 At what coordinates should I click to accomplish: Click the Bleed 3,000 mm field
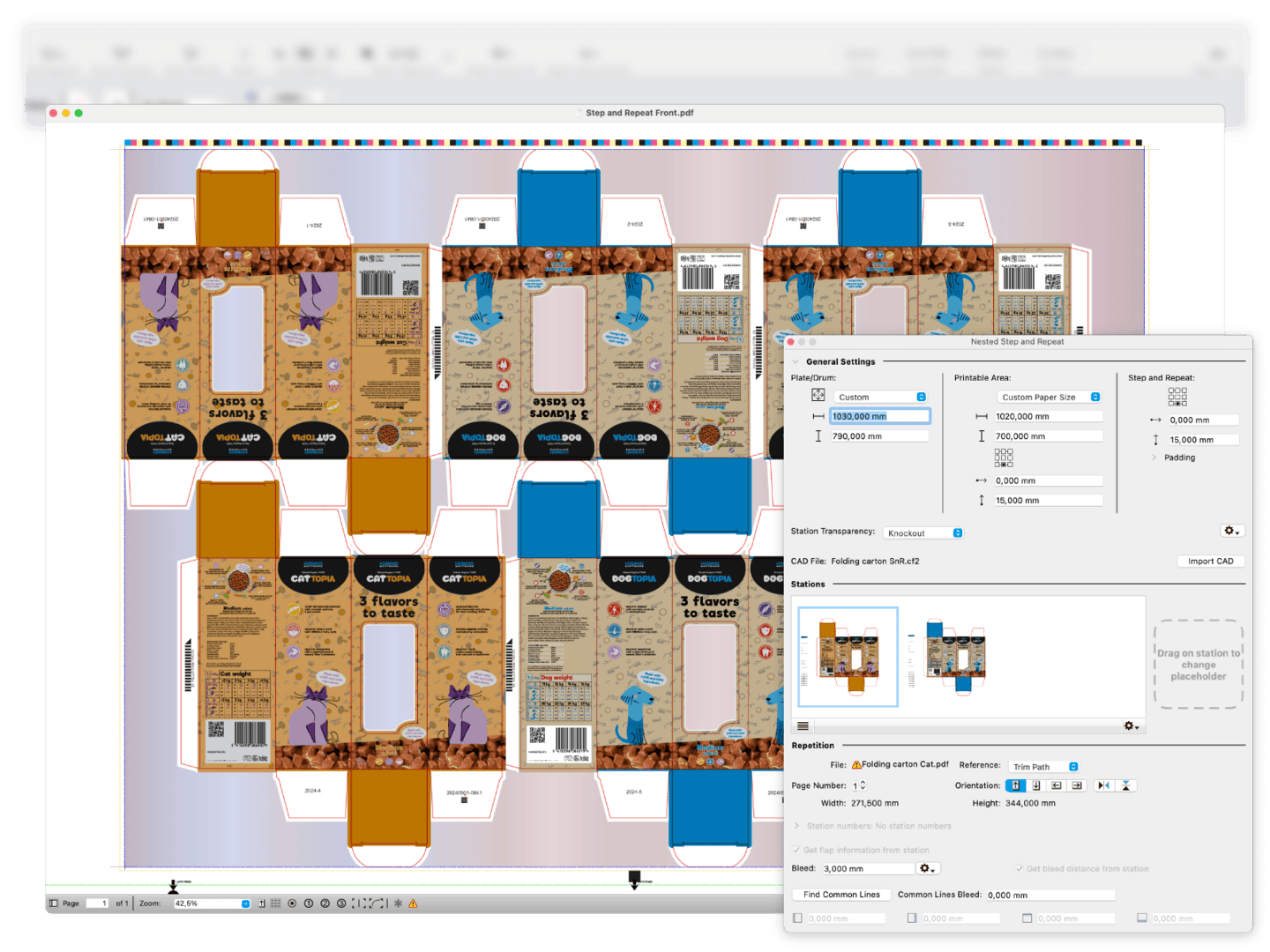pyautogui.click(x=868, y=868)
